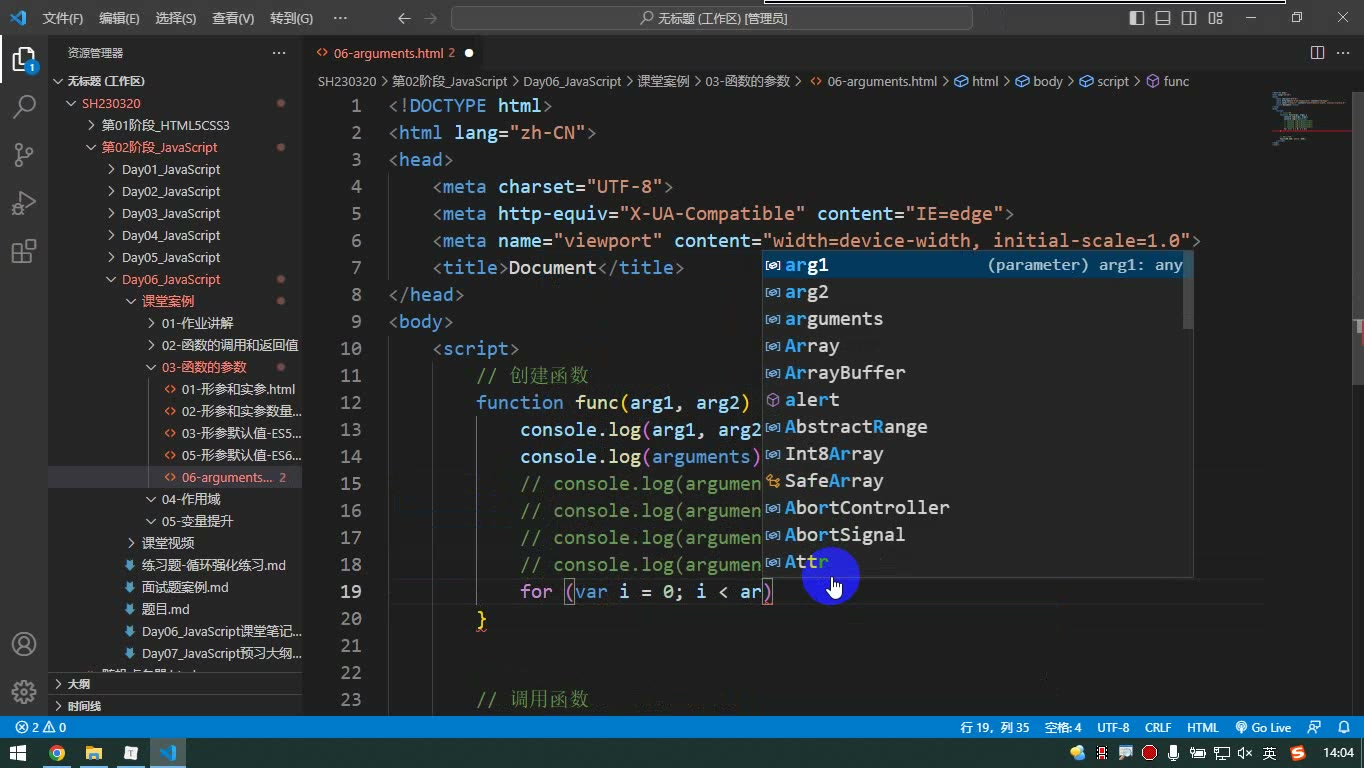
Task: Open the 文件(F) menu
Action: coord(63,18)
